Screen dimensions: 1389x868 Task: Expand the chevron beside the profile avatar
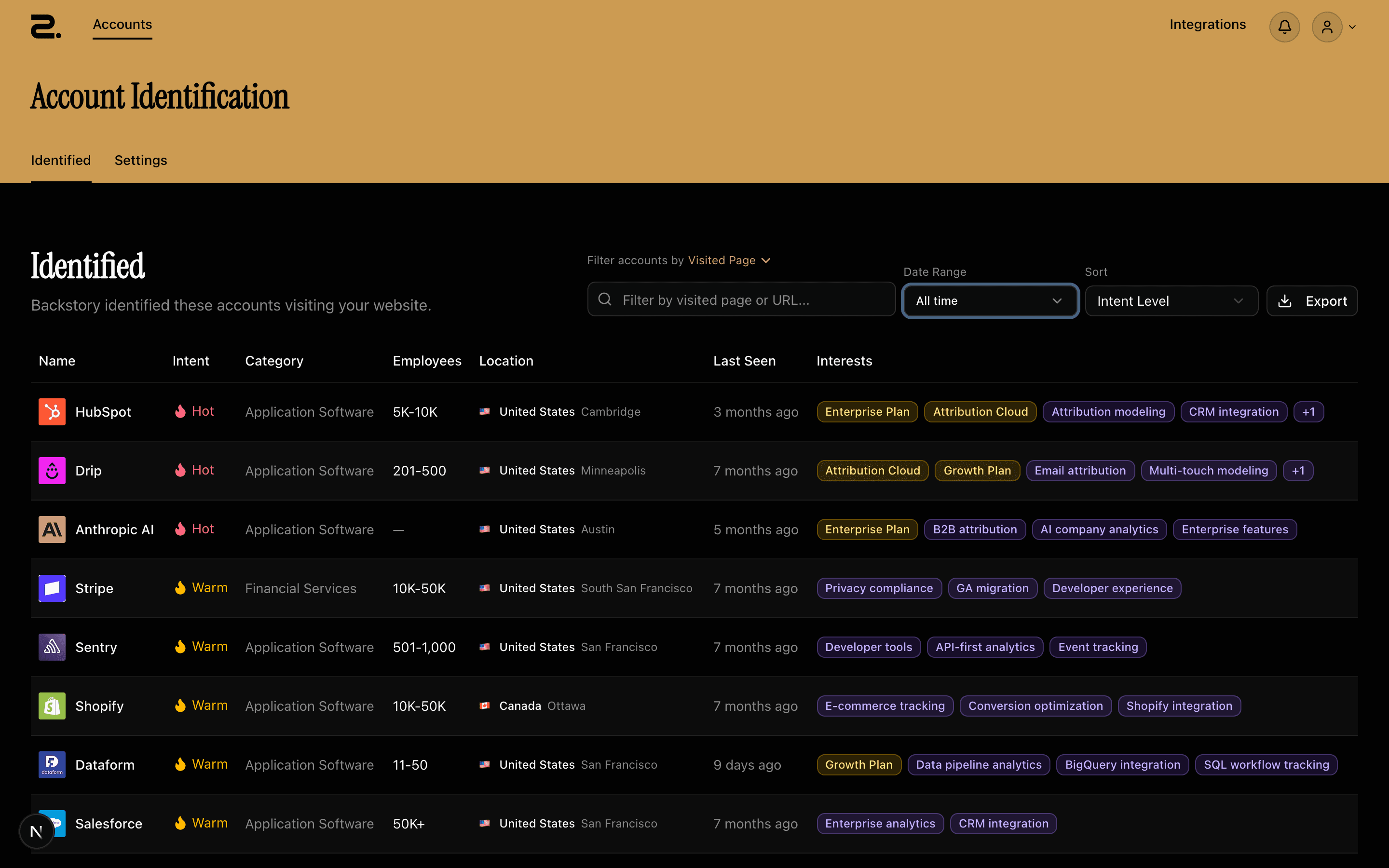[x=1352, y=27]
